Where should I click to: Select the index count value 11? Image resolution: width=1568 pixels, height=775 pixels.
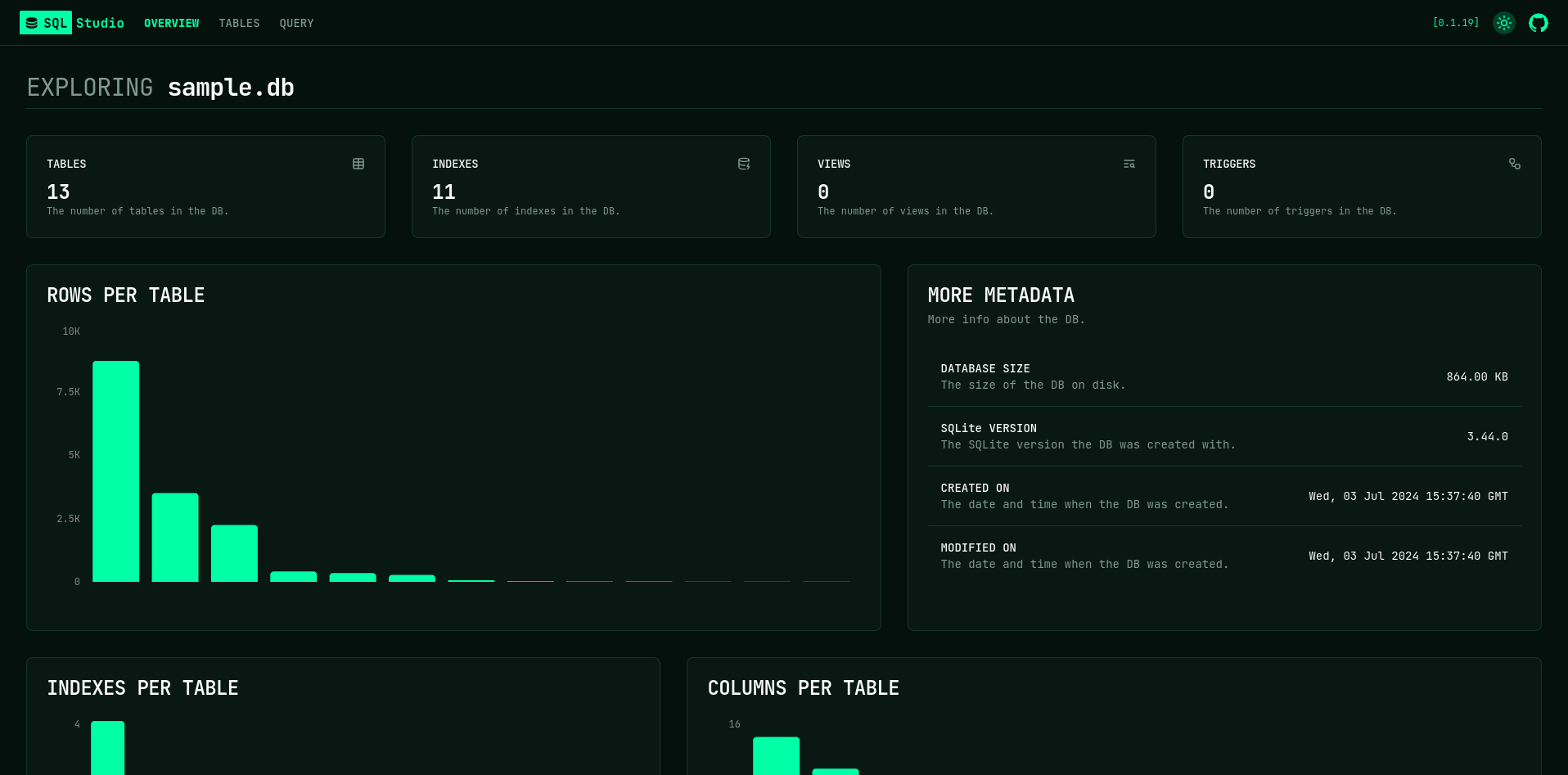click(x=444, y=192)
